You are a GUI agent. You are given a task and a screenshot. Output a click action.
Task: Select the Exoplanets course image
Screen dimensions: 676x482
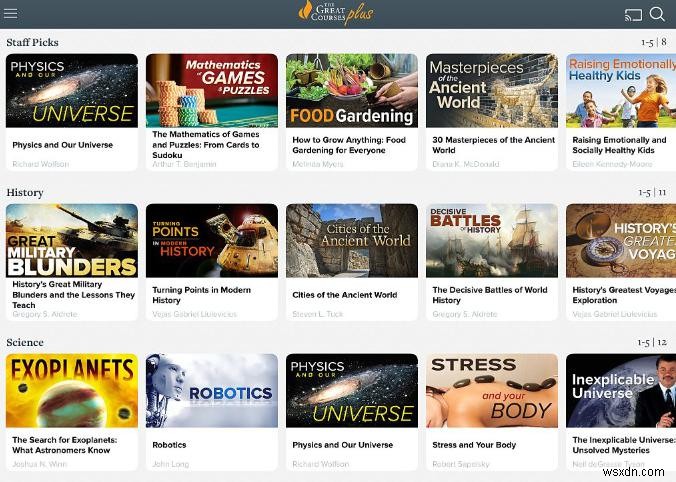pyautogui.click(x=72, y=391)
